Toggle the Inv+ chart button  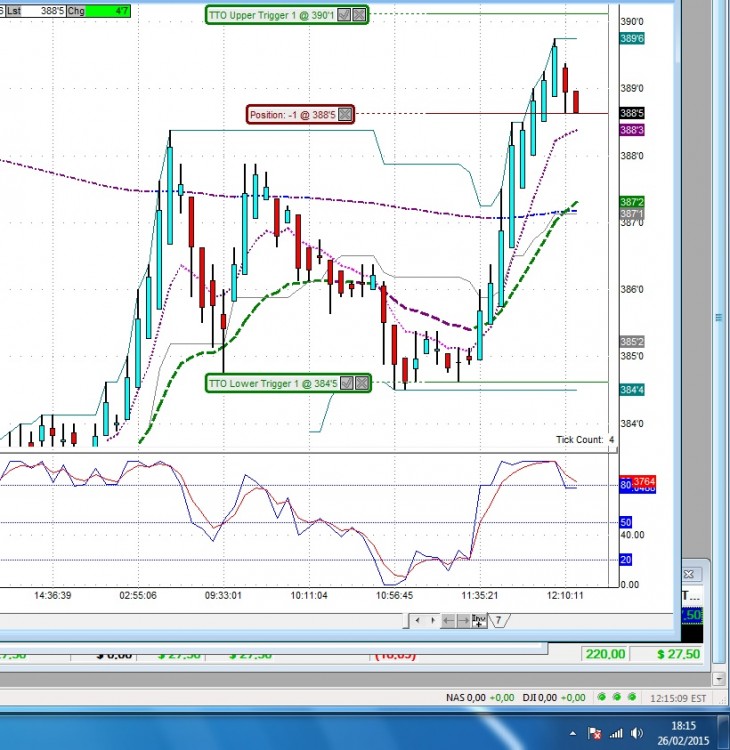click(x=479, y=621)
